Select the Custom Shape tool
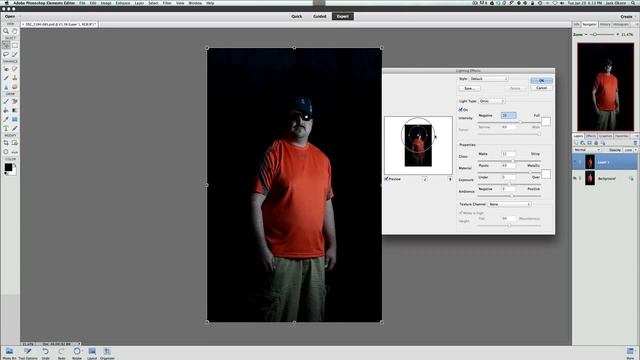The height and width of the screenshot is (360, 640). [x=15, y=119]
